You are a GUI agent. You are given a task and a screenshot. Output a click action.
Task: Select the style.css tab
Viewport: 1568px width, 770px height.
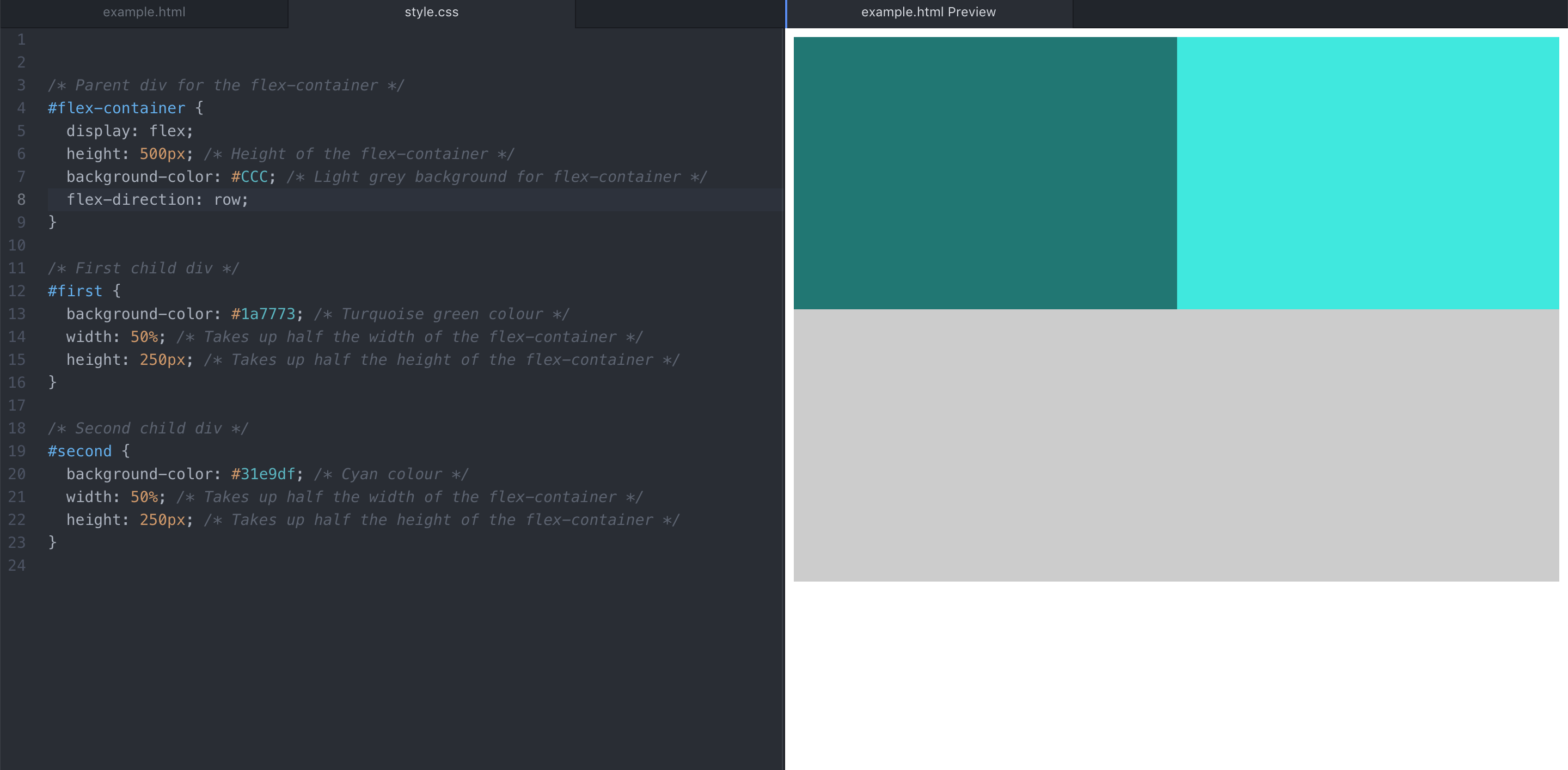point(431,12)
